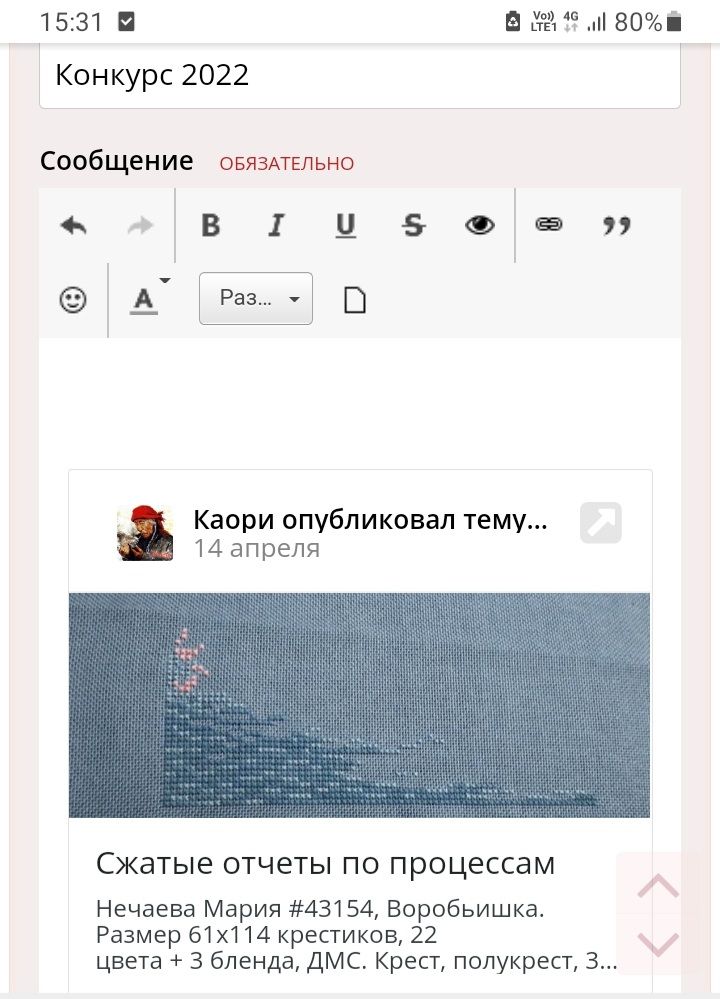Insert spoiler with the eye icon
Screen dimensions: 720x999
point(480,225)
